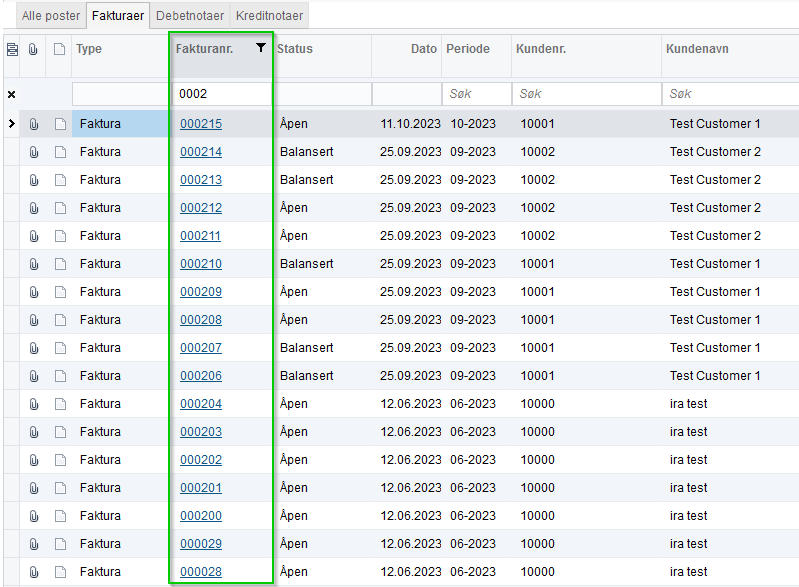Open invoice link 000211
The image size is (799, 587).
pyautogui.click(x=200, y=236)
